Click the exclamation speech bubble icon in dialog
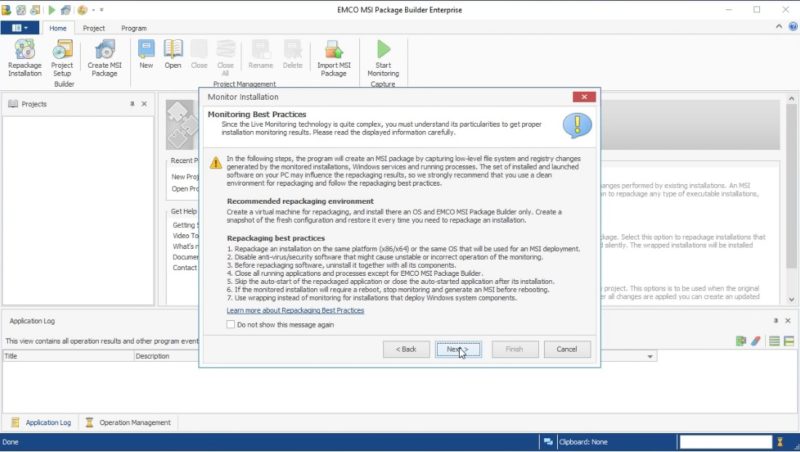Screen dimensions: 800x452 pyautogui.click(x=577, y=125)
